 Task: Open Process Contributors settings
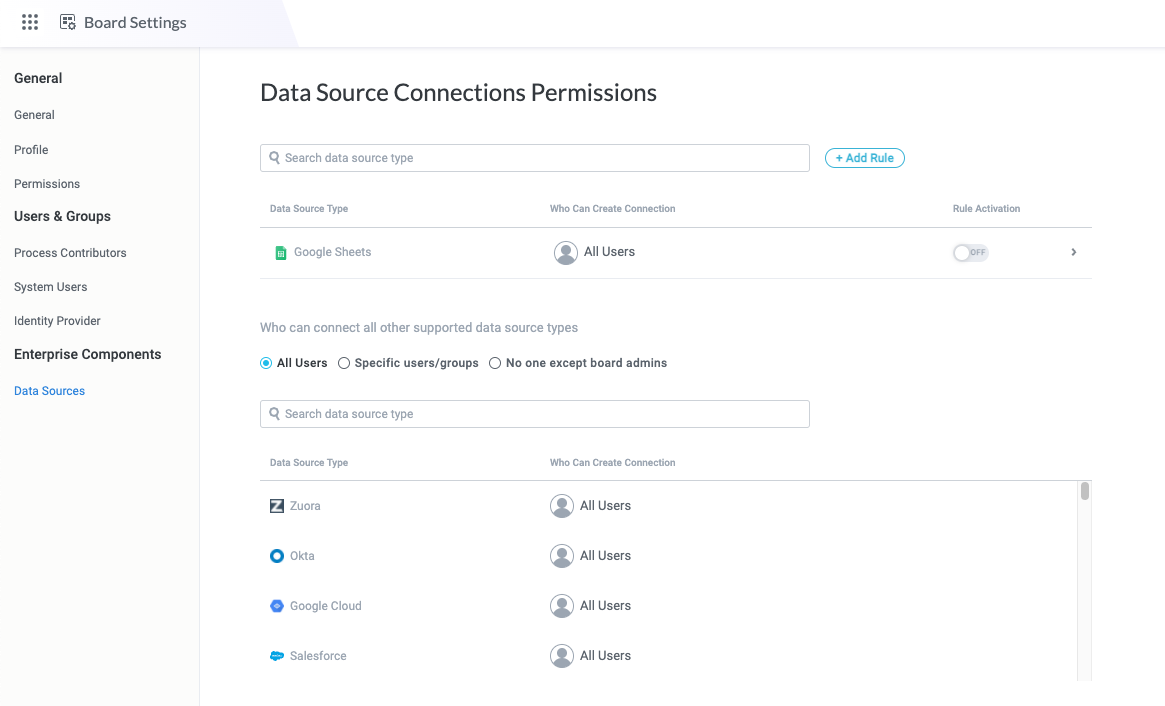[x=70, y=252]
